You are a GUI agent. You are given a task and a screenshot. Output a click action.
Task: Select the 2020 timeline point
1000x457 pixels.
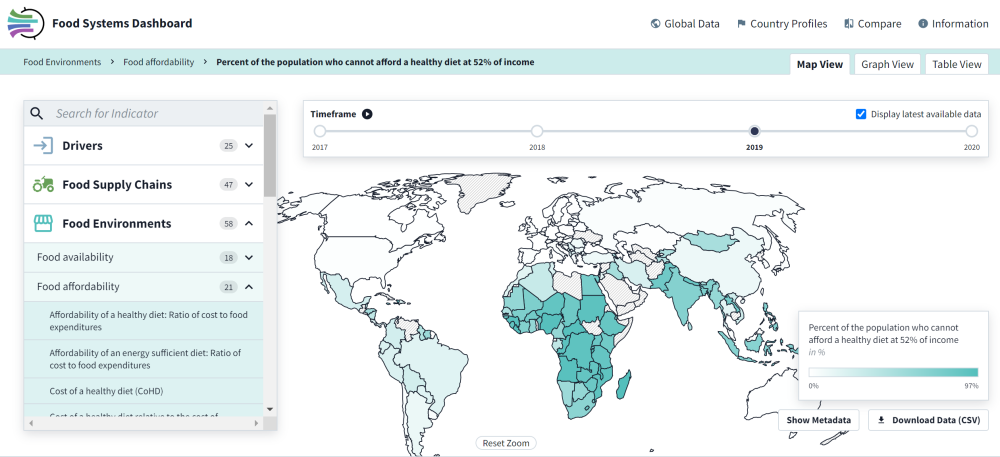click(x=971, y=131)
